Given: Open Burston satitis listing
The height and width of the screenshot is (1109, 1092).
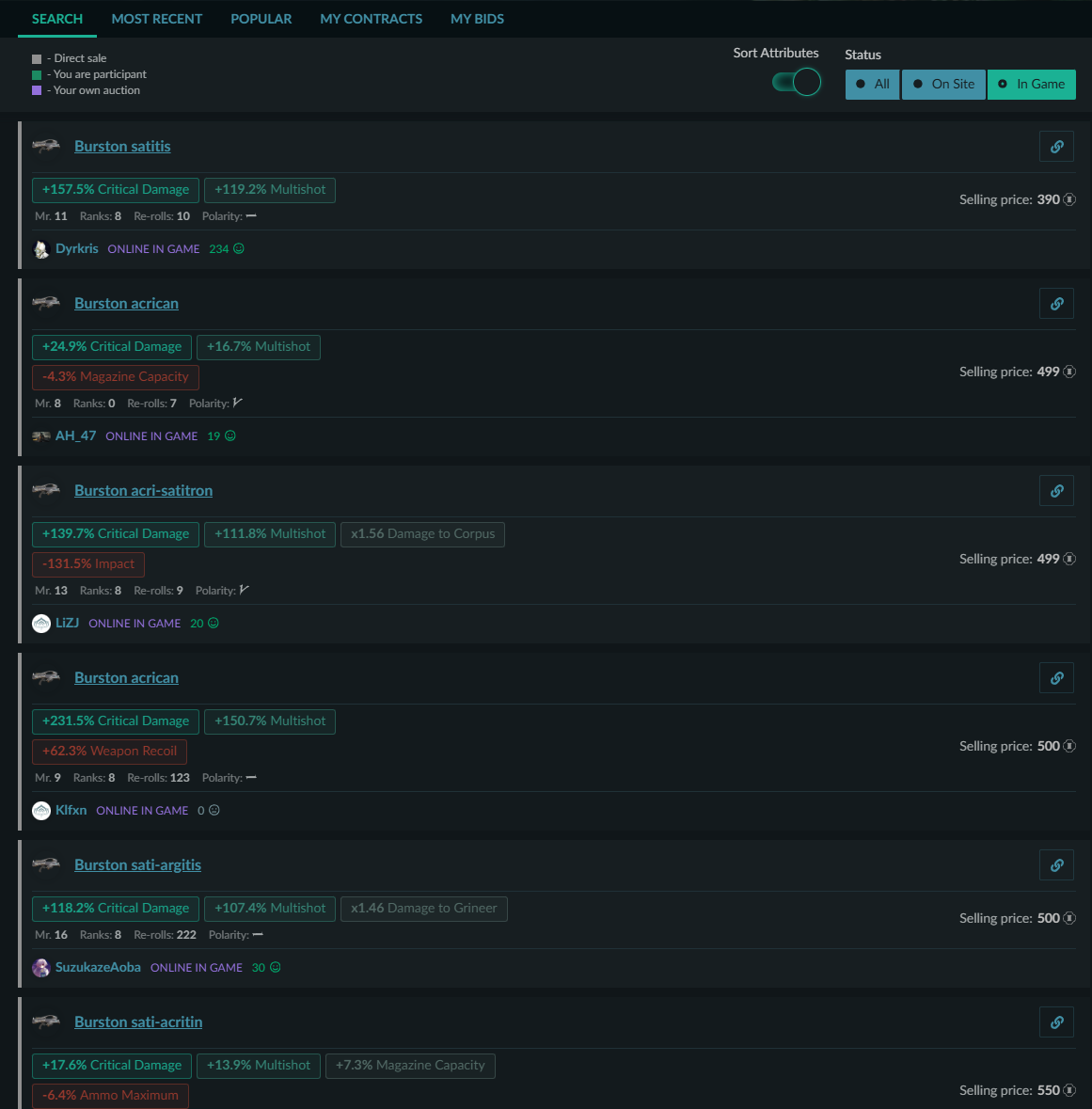Looking at the screenshot, I should [x=122, y=147].
